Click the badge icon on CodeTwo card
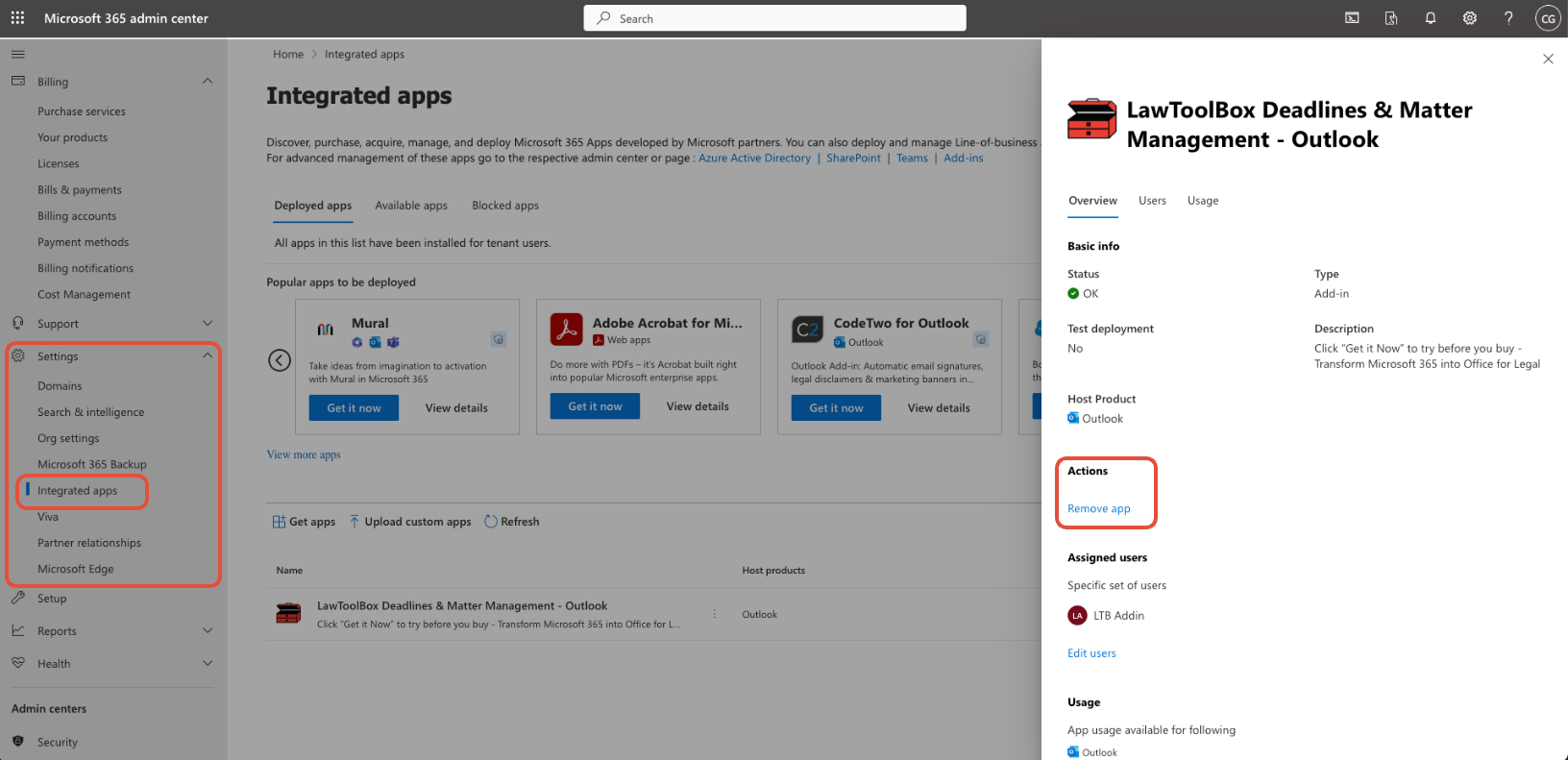Image resolution: width=1568 pixels, height=760 pixels. (981, 339)
